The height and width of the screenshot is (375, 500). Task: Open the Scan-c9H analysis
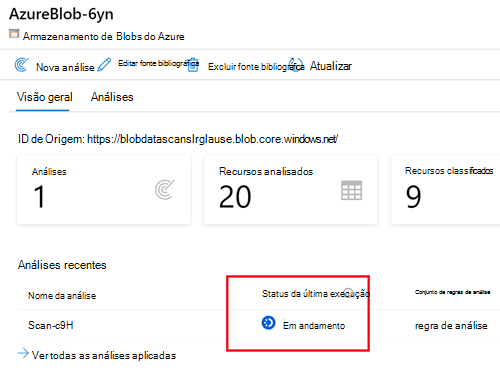point(51,325)
